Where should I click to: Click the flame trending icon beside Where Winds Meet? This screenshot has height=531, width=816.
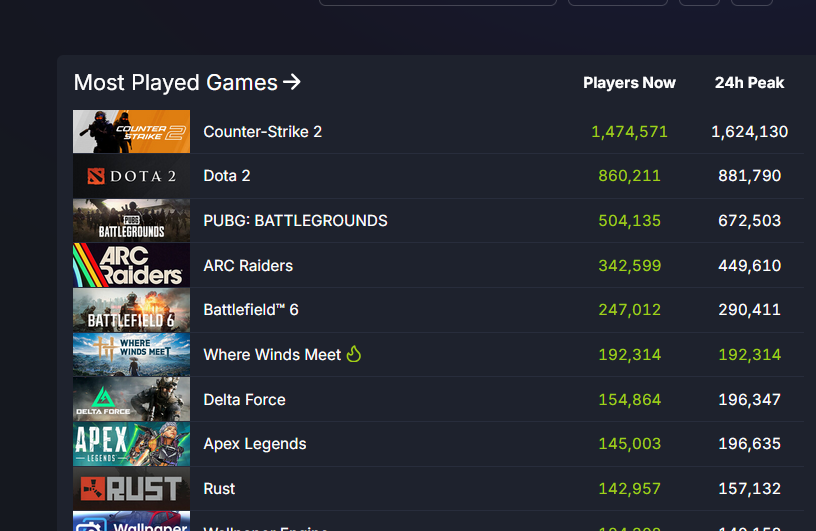coord(353,354)
